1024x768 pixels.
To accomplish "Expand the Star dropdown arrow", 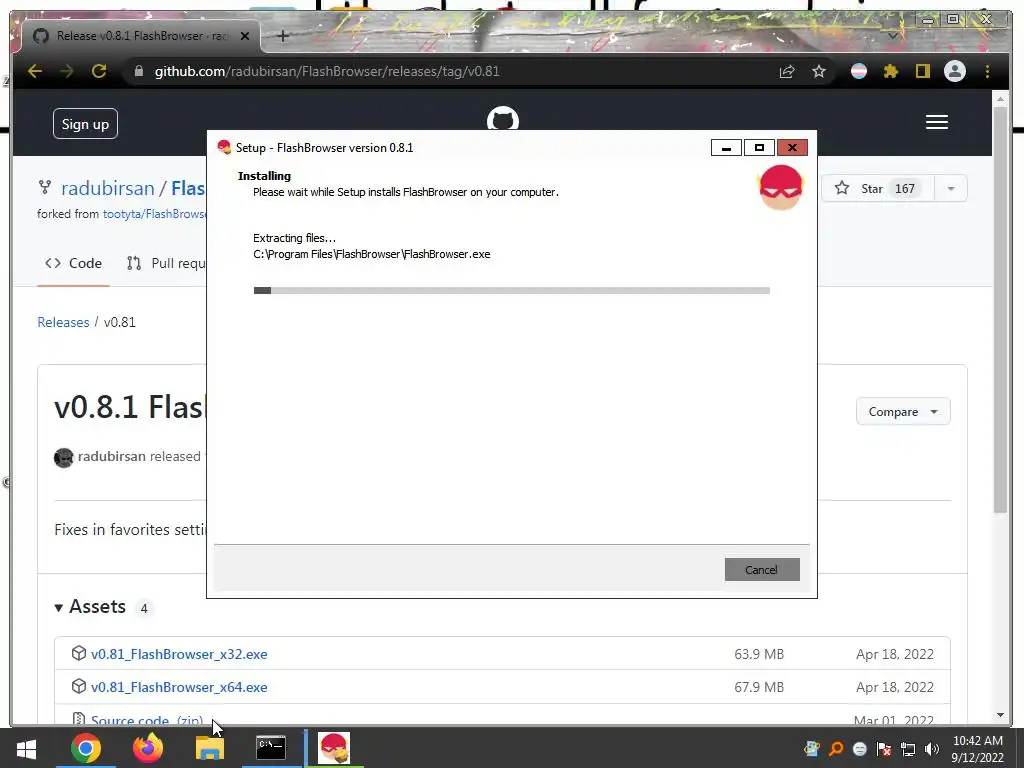I will coord(951,189).
